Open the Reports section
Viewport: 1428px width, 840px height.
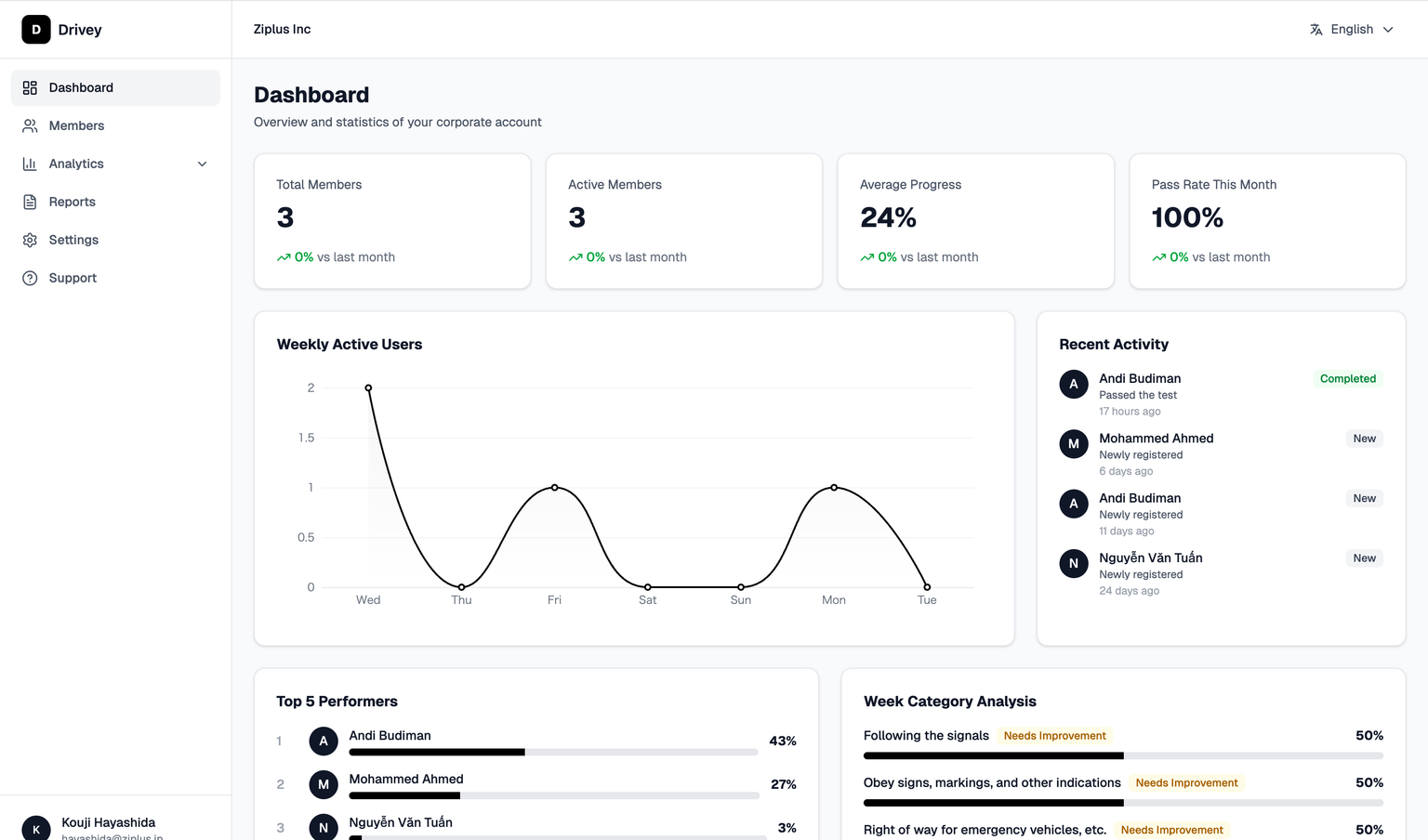pos(73,202)
